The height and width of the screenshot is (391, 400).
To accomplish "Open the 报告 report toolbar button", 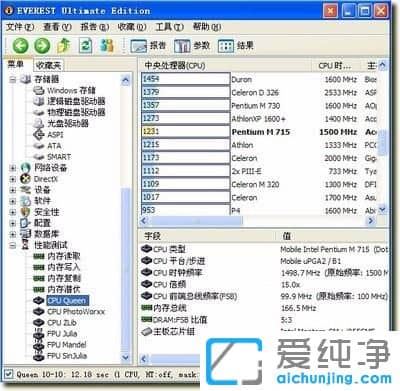I will click(x=148, y=46).
